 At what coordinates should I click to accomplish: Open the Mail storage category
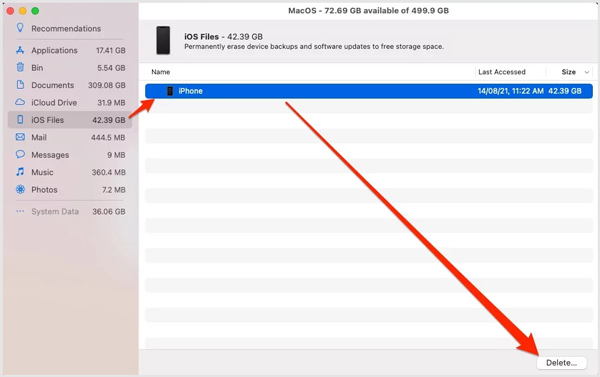click(70, 137)
